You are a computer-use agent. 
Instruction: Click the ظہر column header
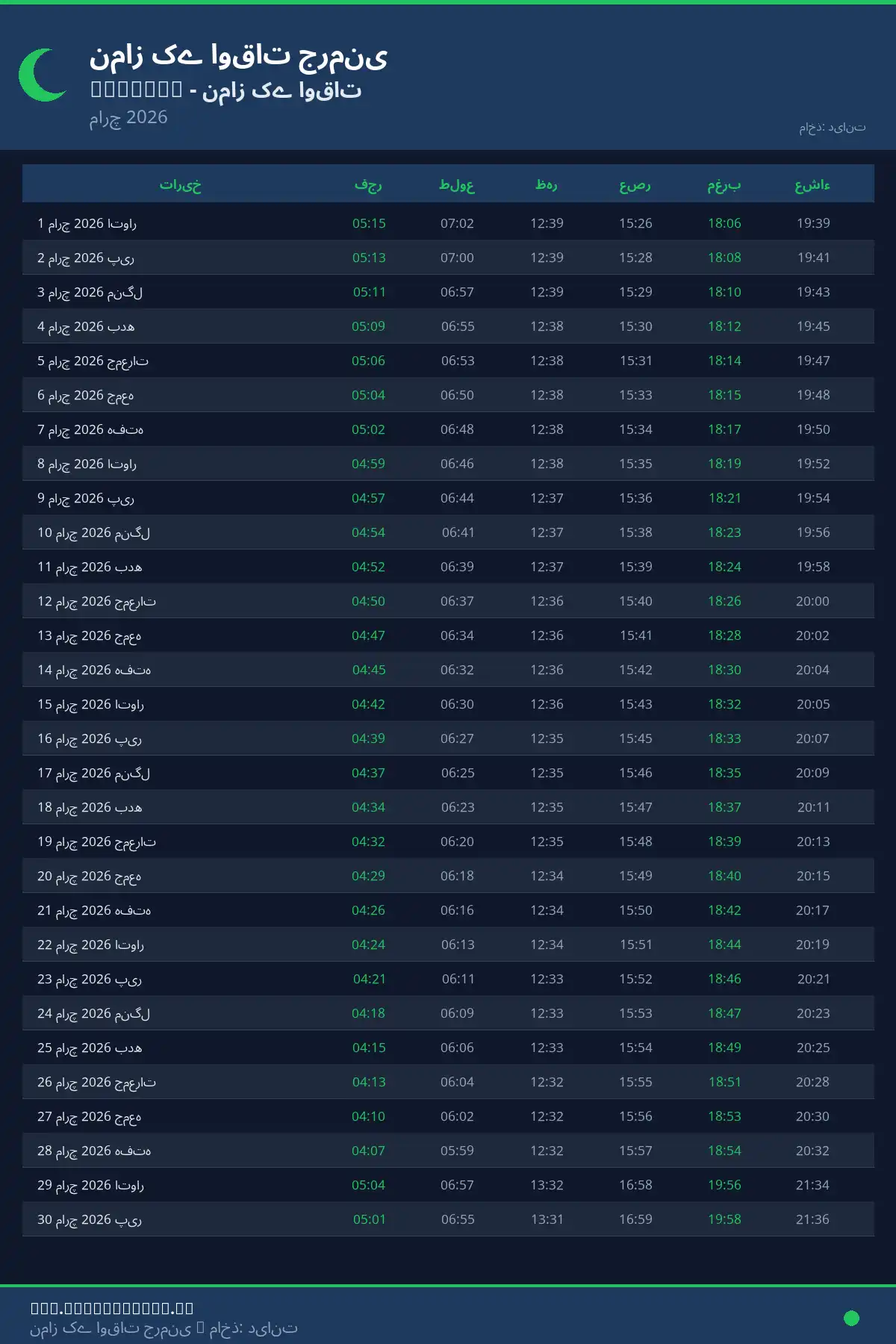click(x=547, y=184)
